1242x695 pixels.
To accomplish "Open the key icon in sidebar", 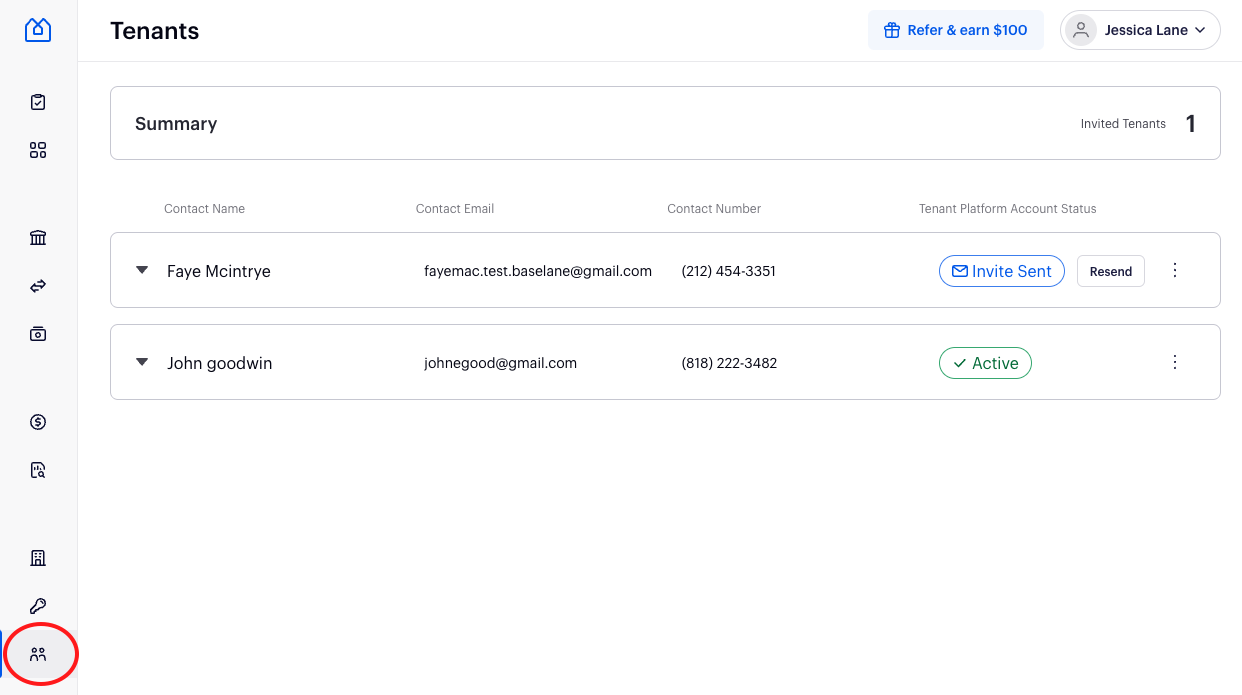I will pyautogui.click(x=38, y=606).
